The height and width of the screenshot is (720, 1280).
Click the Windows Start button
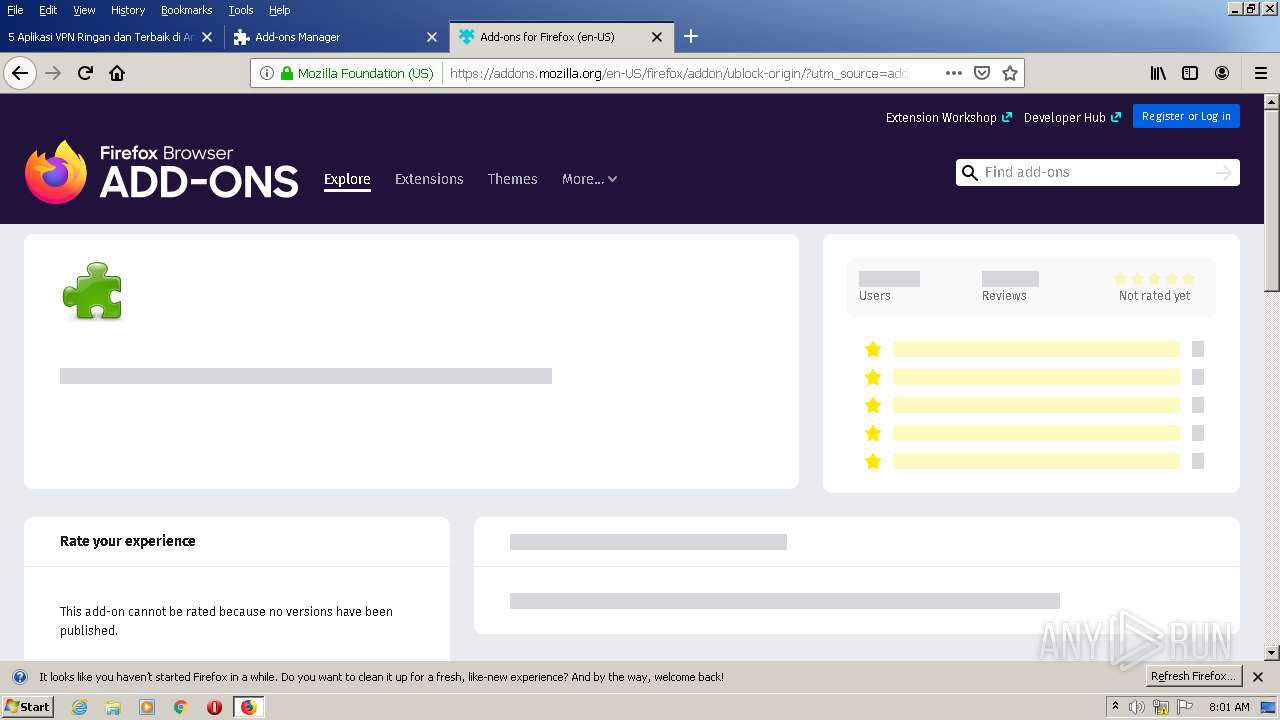[x=28, y=707]
